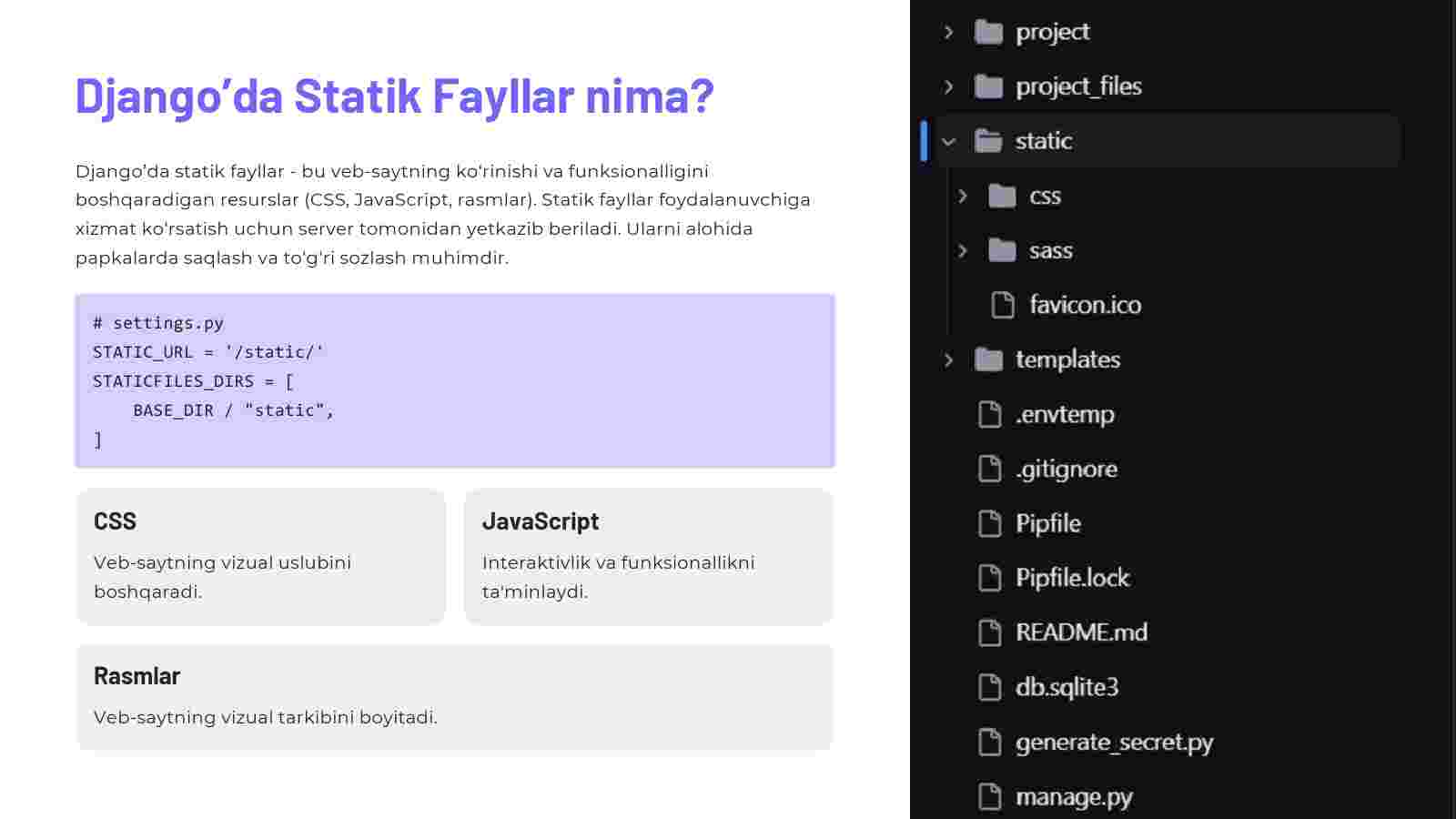Click the manage.py file icon
This screenshot has width=1456, height=819.
click(989, 797)
